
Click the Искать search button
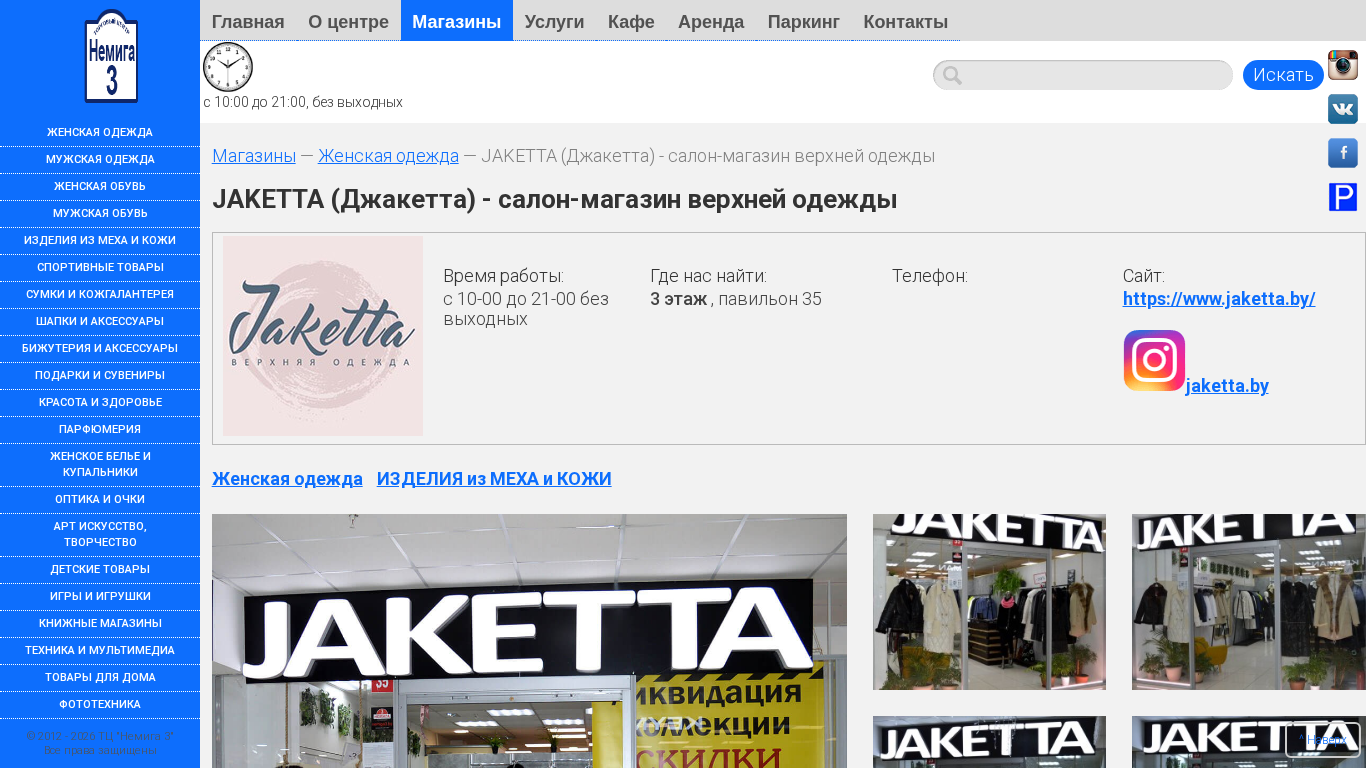click(1283, 75)
